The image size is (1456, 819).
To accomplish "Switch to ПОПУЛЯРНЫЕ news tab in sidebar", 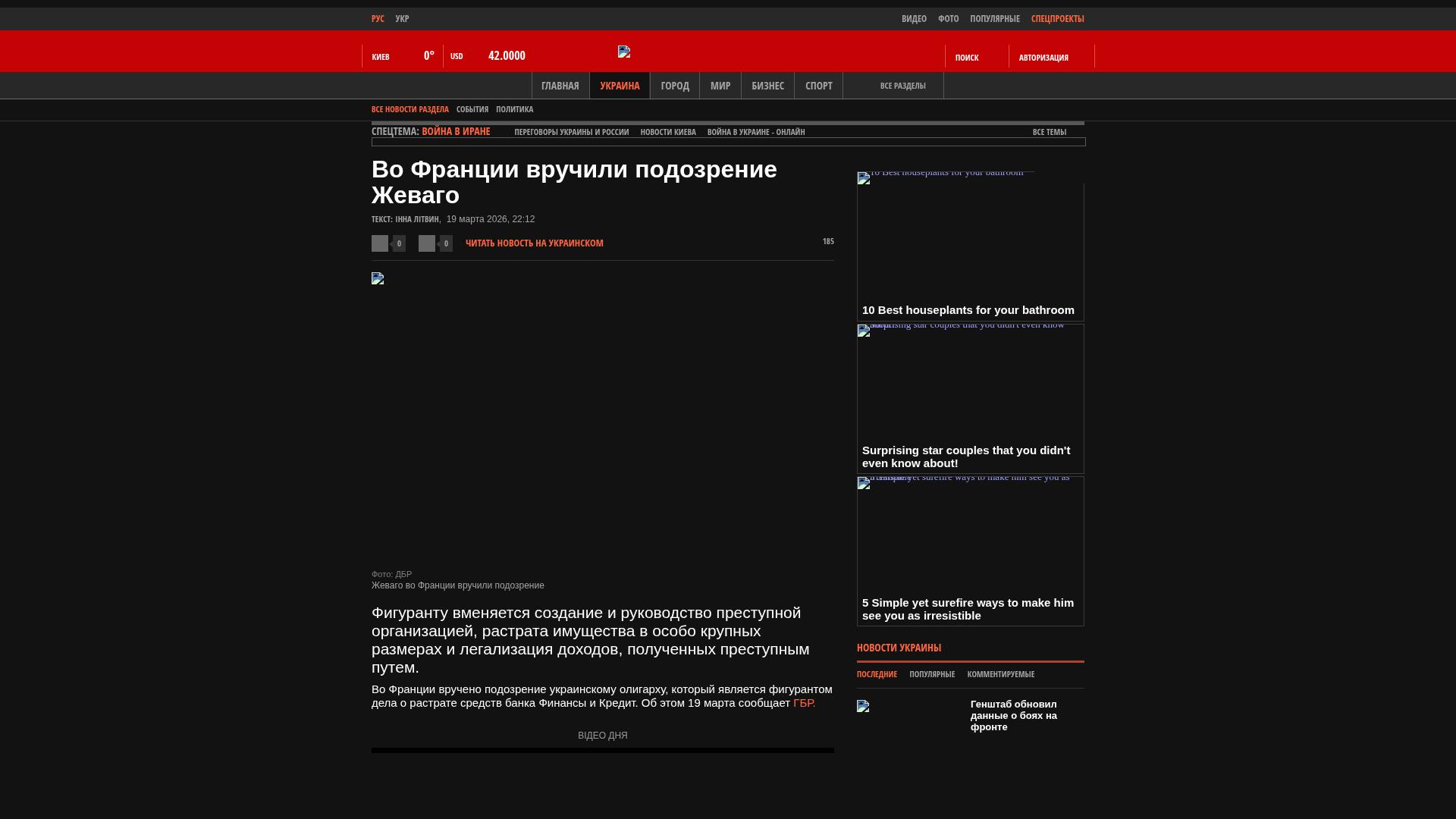I will 931,674.
